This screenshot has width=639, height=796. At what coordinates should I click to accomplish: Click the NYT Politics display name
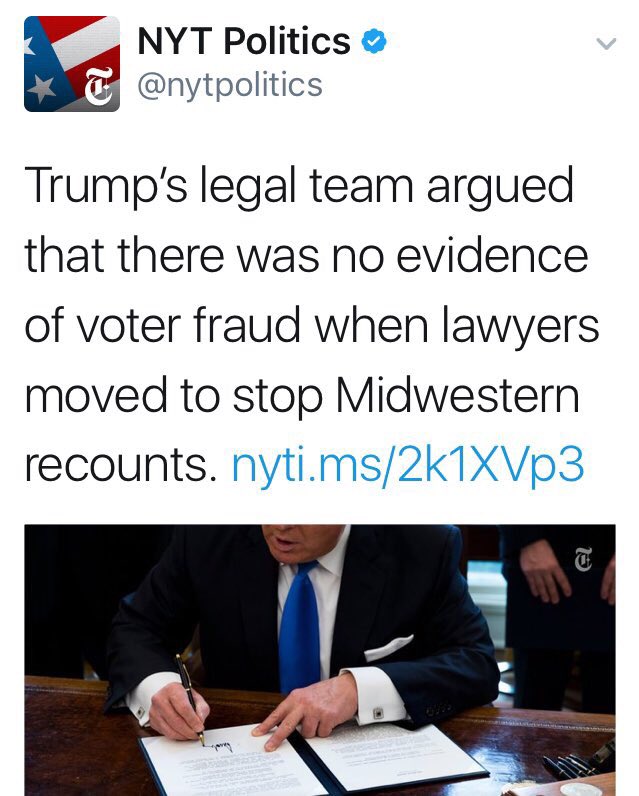[x=244, y=41]
